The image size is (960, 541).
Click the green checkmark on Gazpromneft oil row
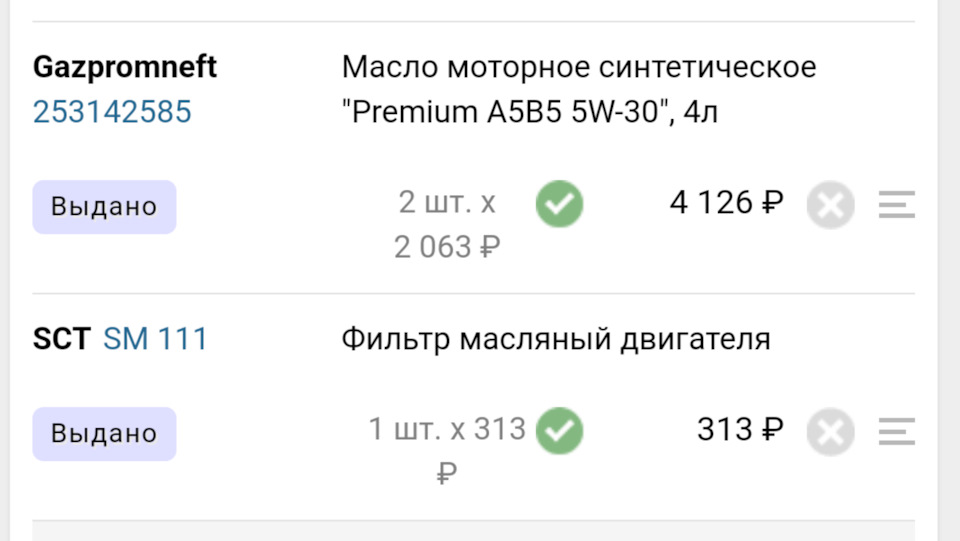click(x=559, y=205)
